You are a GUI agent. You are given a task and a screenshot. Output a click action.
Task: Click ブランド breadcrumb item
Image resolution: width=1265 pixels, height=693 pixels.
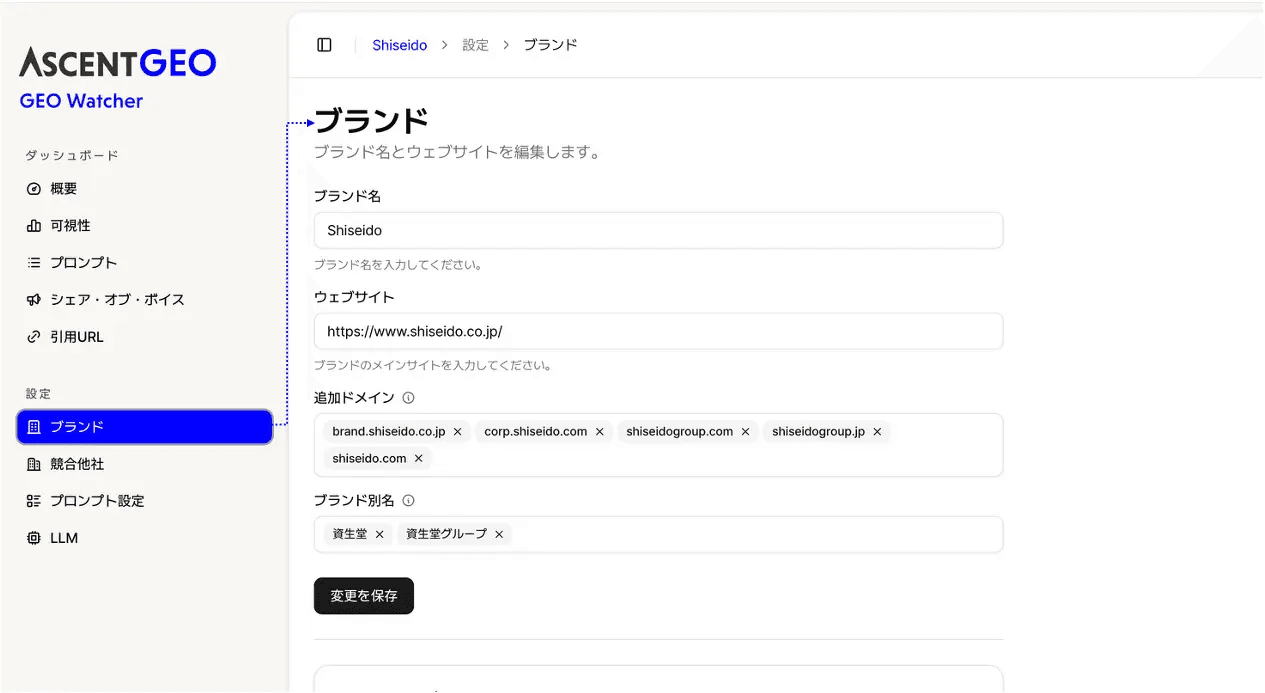pos(551,45)
